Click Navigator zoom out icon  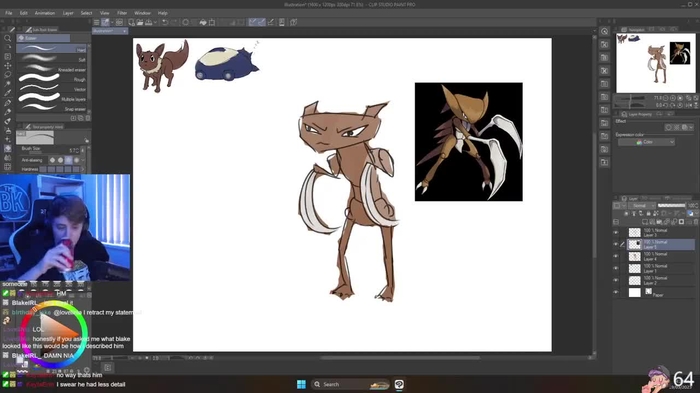tap(666, 98)
